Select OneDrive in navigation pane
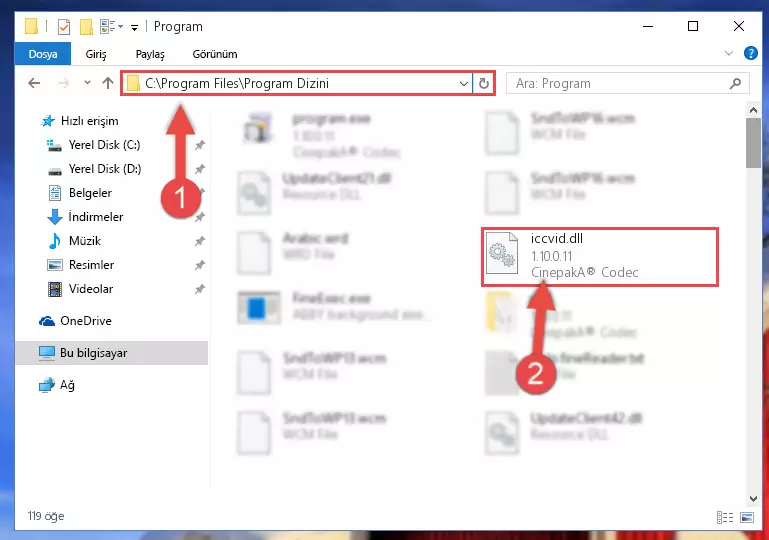 pyautogui.click(x=86, y=321)
